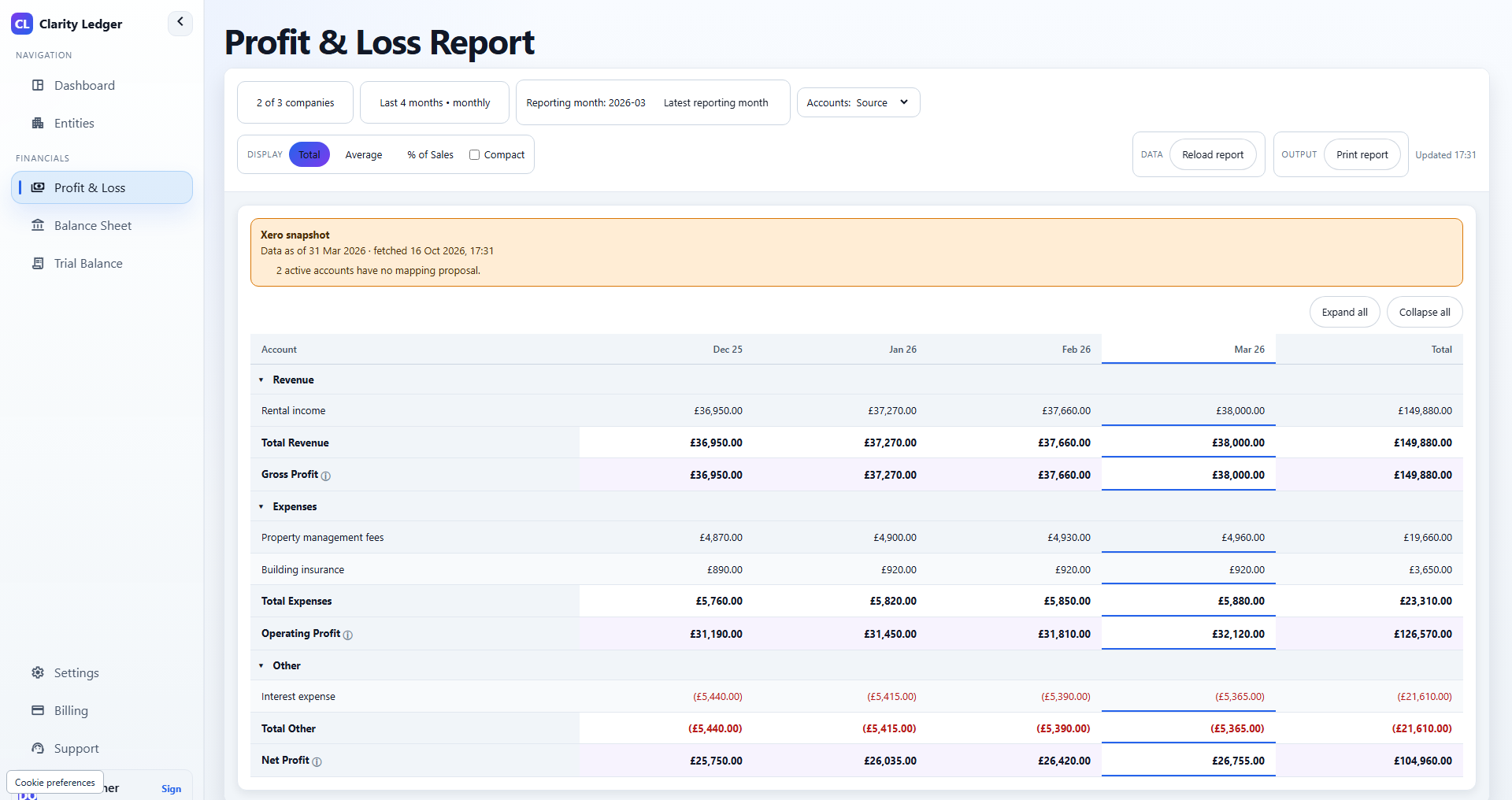Switch display to Average

[x=364, y=154]
